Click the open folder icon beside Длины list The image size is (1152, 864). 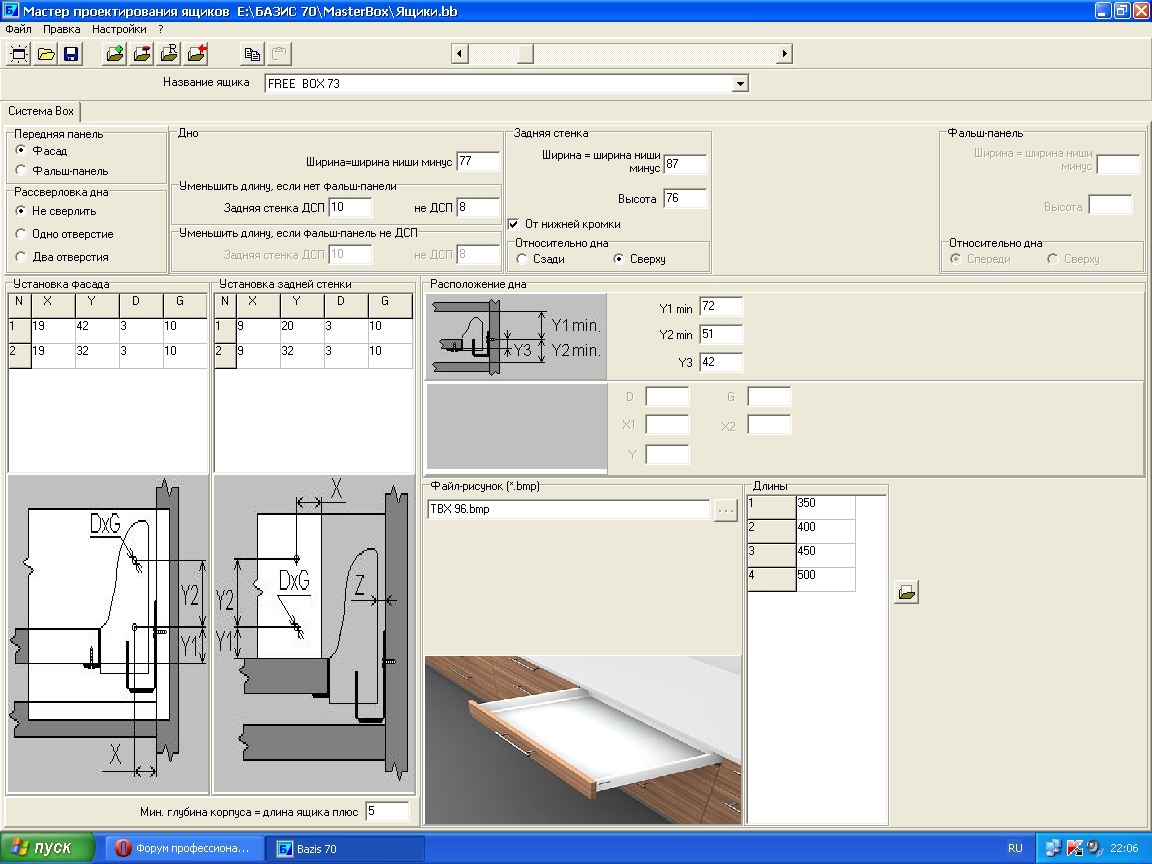(907, 591)
